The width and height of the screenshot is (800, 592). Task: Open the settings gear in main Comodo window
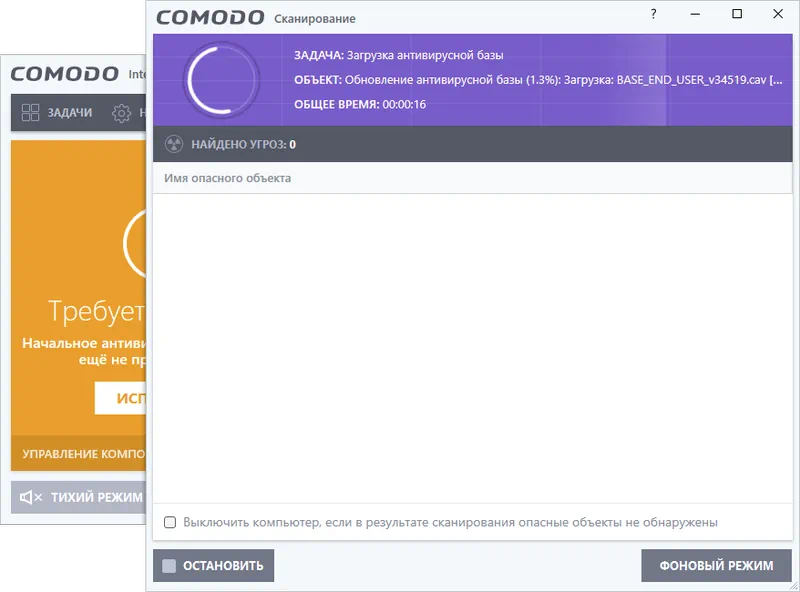click(x=121, y=113)
